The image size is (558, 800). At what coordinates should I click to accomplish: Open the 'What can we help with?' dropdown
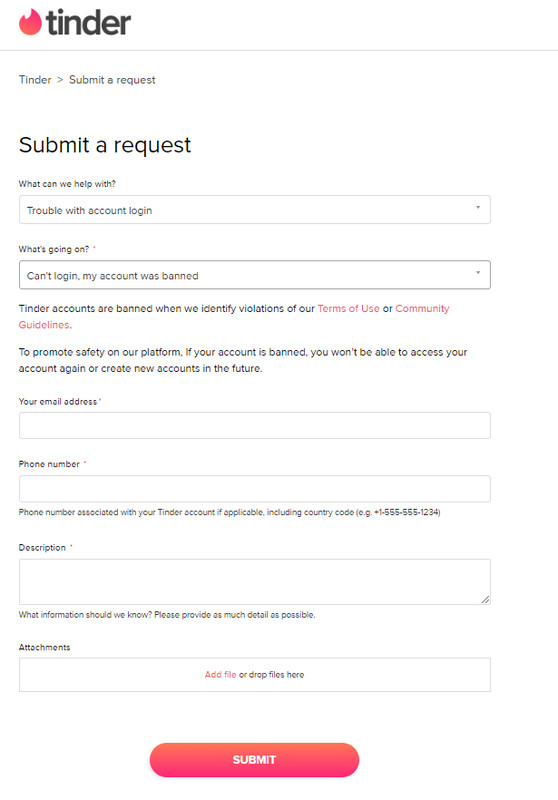point(255,210)
